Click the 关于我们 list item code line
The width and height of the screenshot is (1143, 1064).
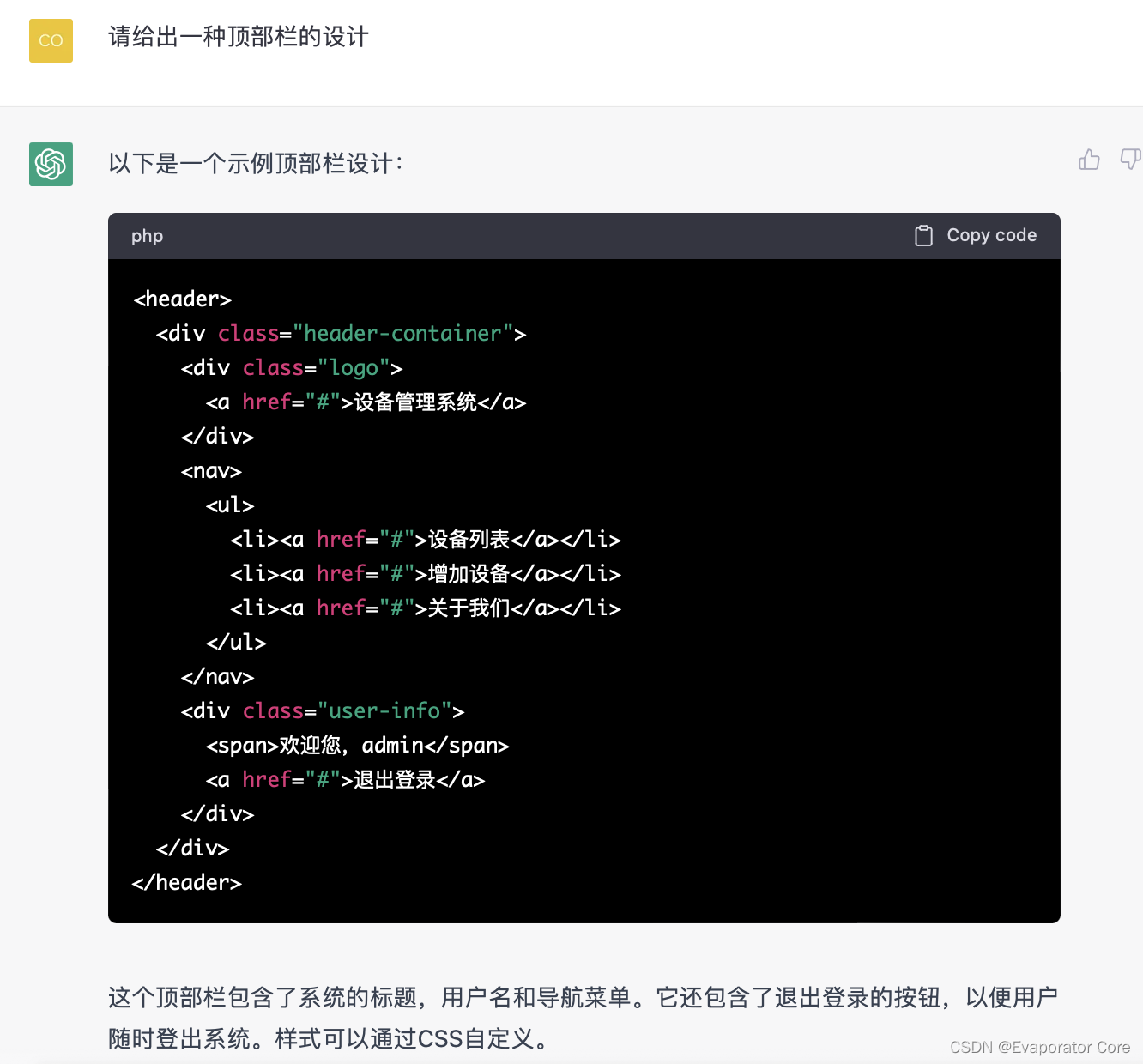coord(426,608)
